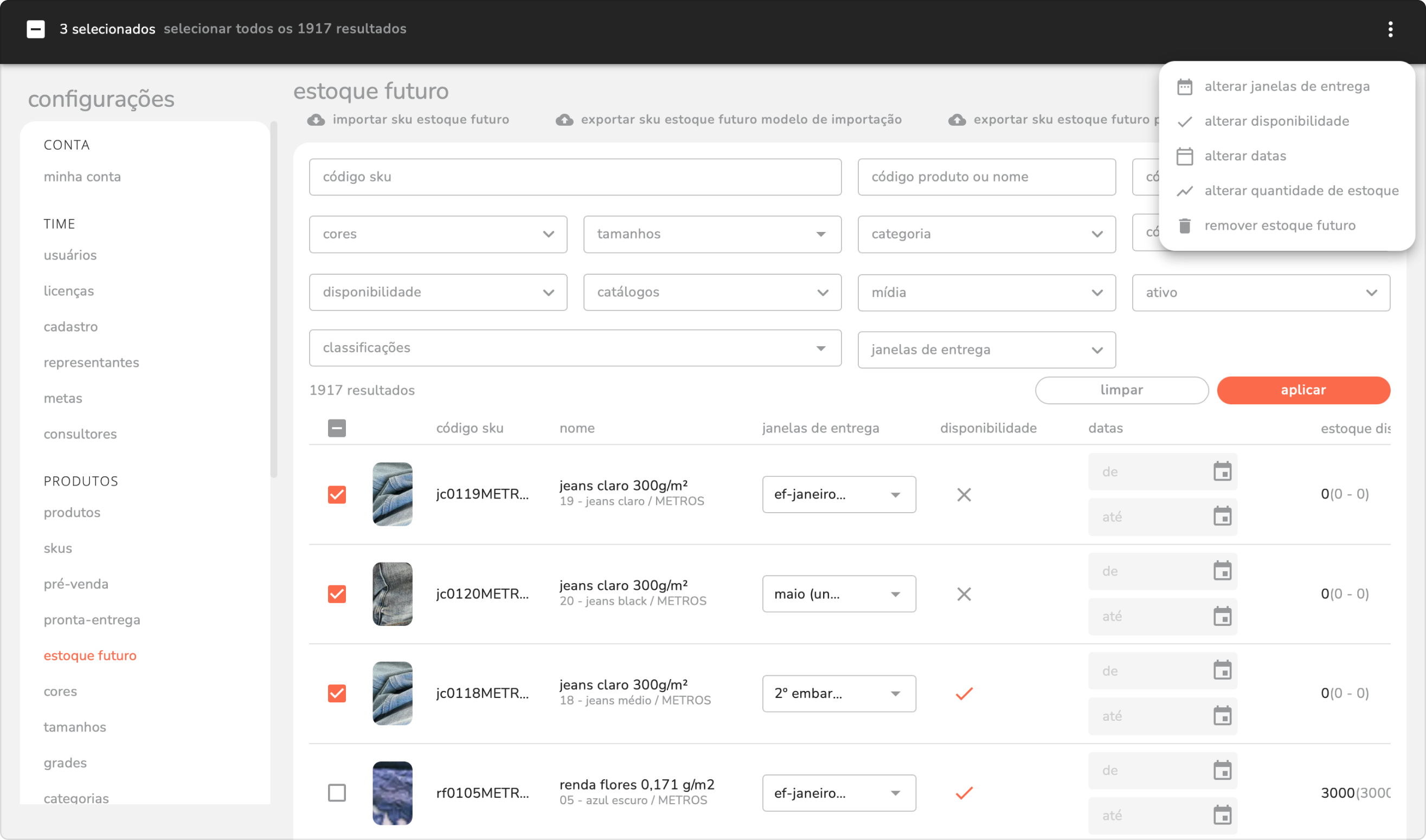Open the three-dot actions menu
Screen dimensions: 1426x840
[x=1390, y=29]
